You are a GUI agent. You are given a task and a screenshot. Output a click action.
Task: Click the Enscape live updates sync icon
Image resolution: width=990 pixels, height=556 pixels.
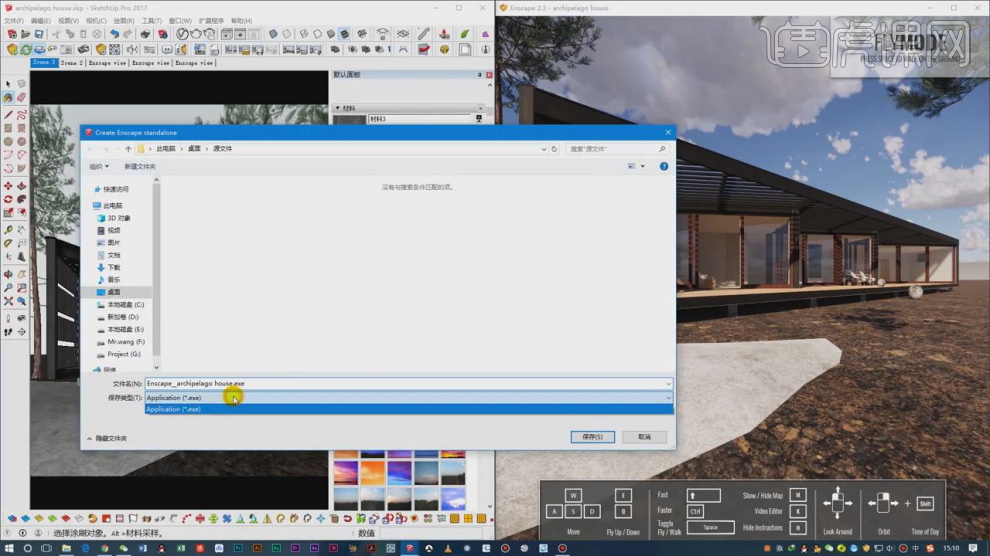pyautogui.click(x=25, y=49)
